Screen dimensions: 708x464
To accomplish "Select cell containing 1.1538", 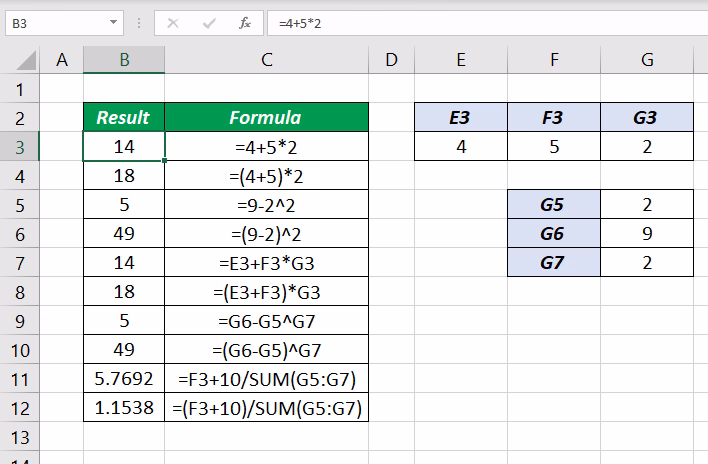I will point(124,407).
